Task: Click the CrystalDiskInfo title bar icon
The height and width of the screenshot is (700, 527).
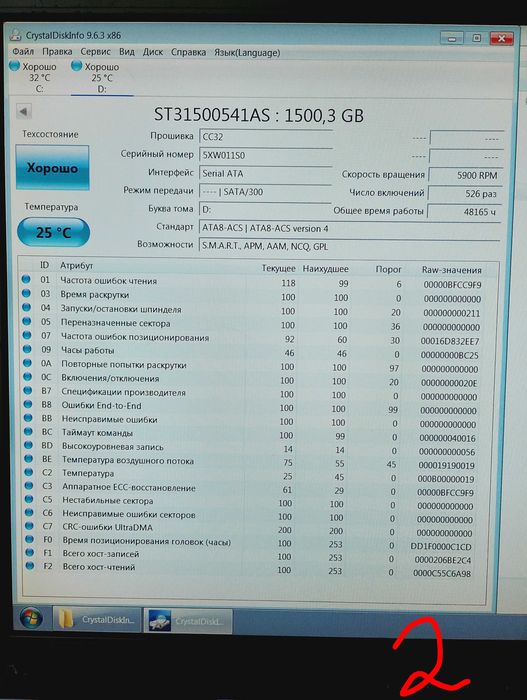Action: (16, 34)
